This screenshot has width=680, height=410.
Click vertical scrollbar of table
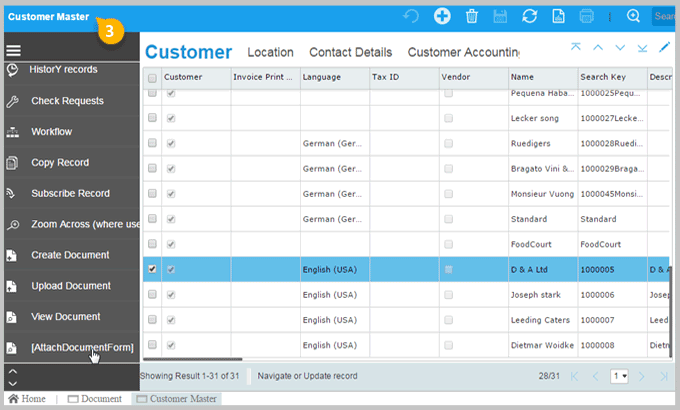click(x=670, y=310)
